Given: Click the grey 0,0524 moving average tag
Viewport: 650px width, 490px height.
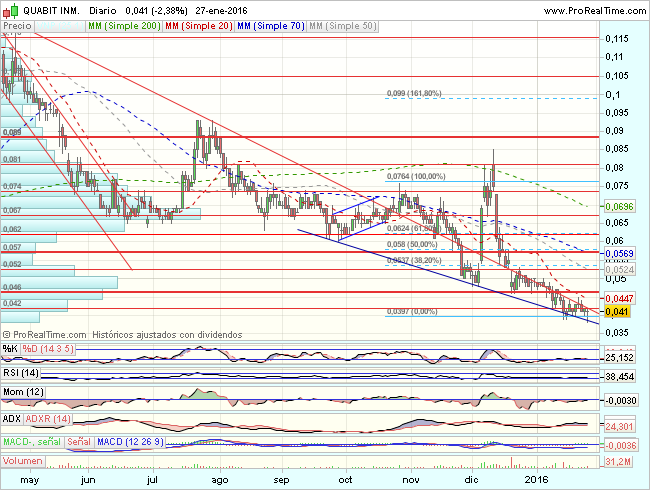Looking at the screenshot, I should (x=619, y=270).
